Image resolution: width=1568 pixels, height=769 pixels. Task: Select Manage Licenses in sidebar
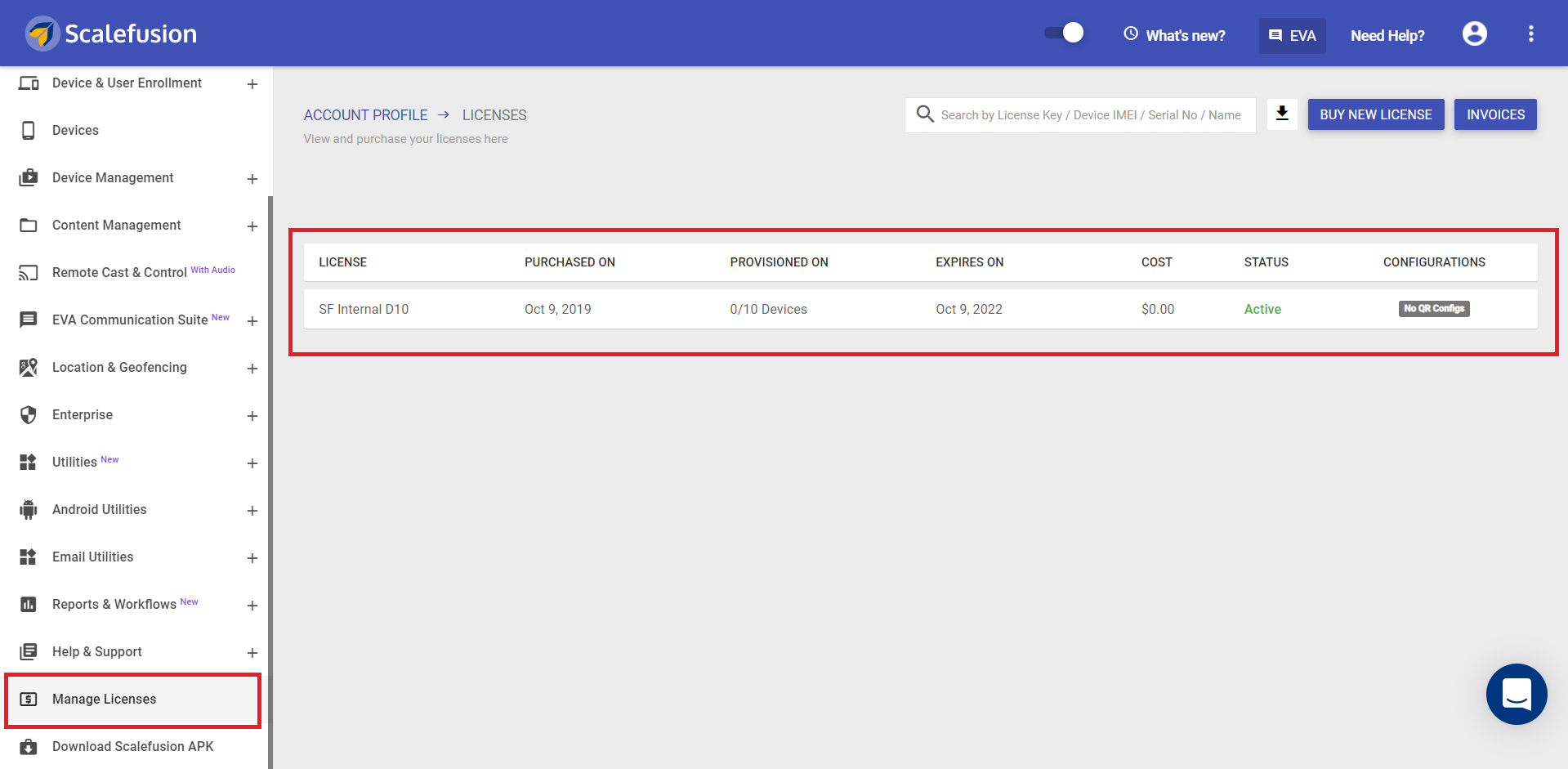[105, 700]
